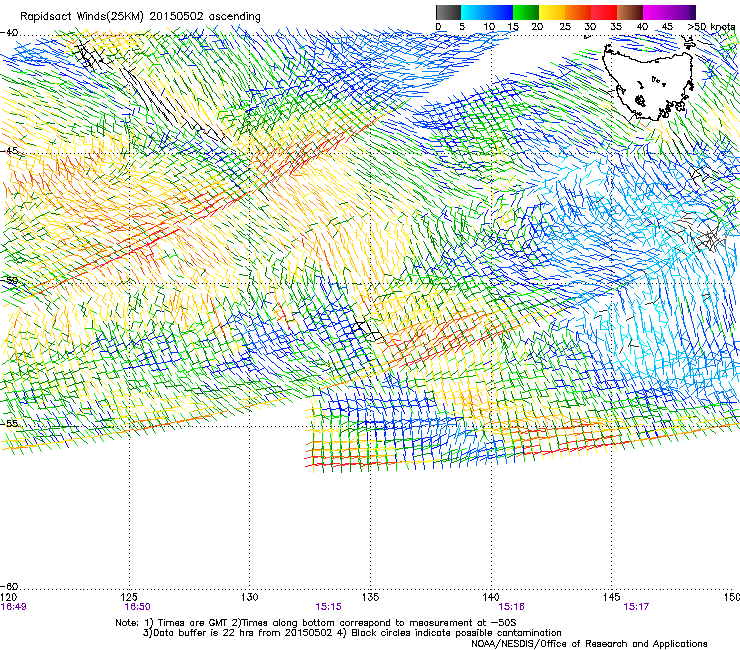Click the cyan-blue 5-15 knots legend color

(x=487, y=12)
